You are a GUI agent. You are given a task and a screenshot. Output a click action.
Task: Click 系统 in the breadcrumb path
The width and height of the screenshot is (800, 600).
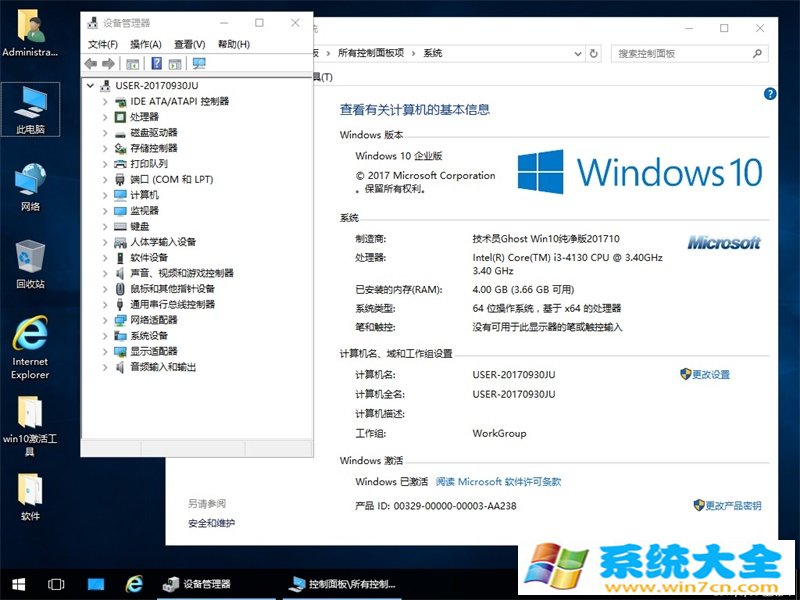pyautogui.click(x=433, y=53)
